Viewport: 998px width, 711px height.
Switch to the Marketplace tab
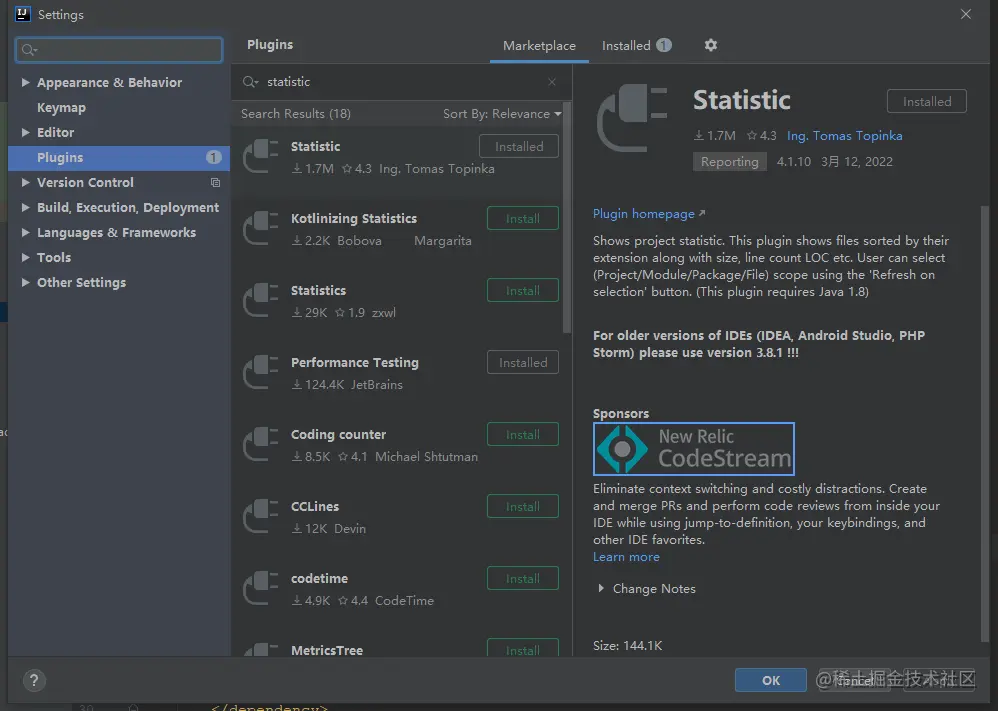pyautogui.click(x=539, y=46)
